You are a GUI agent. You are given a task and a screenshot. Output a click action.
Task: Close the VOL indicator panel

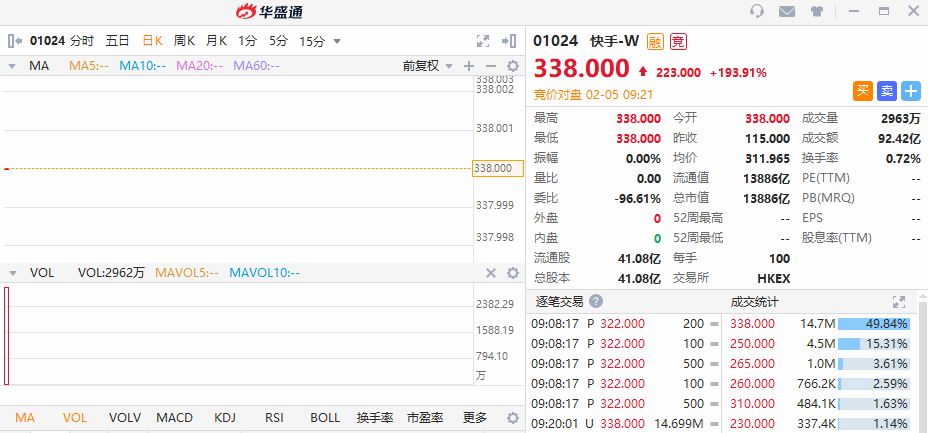(491, 273)
